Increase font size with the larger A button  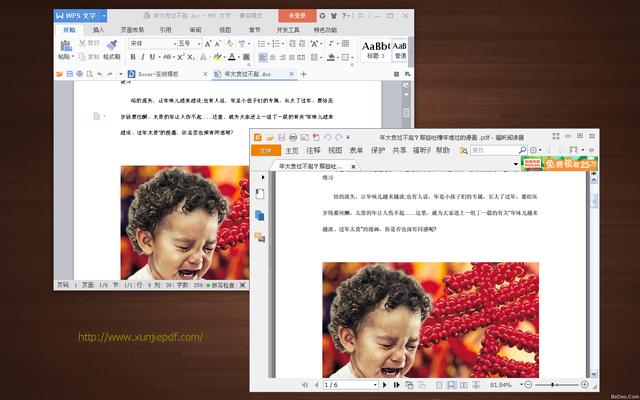point(208,44)
